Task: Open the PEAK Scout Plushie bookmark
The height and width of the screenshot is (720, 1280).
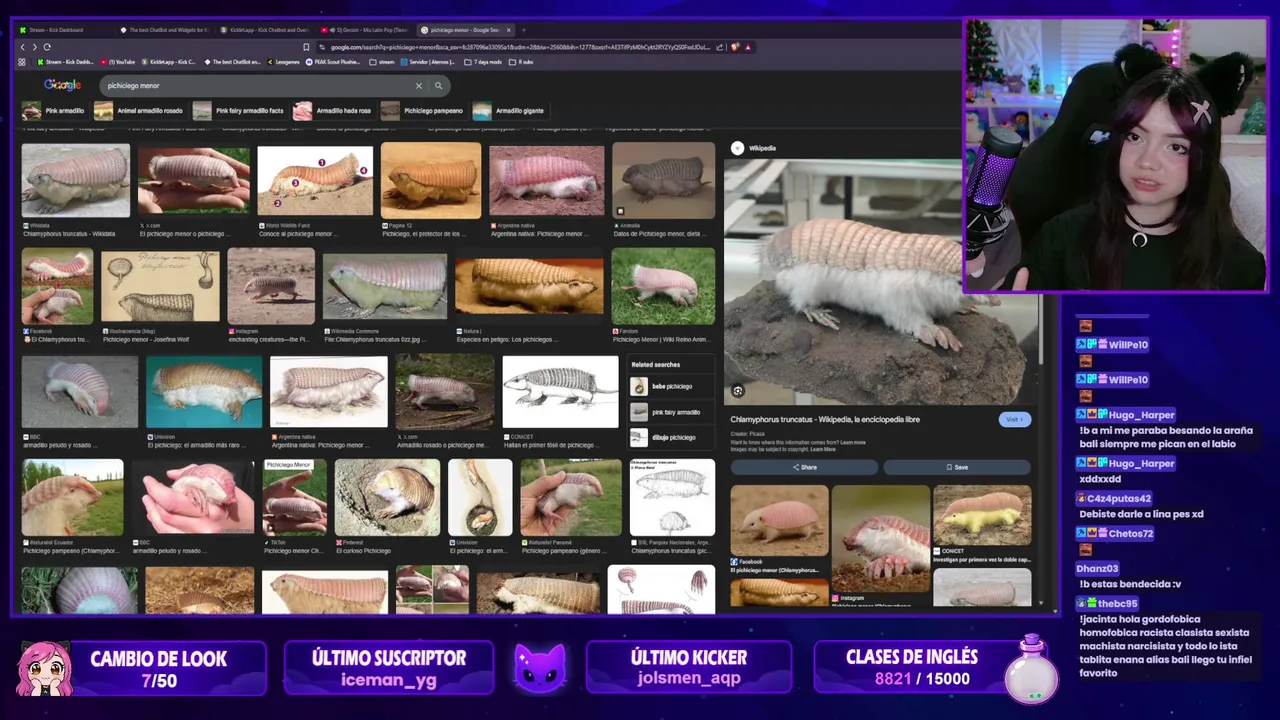Action: click(333, 62)
